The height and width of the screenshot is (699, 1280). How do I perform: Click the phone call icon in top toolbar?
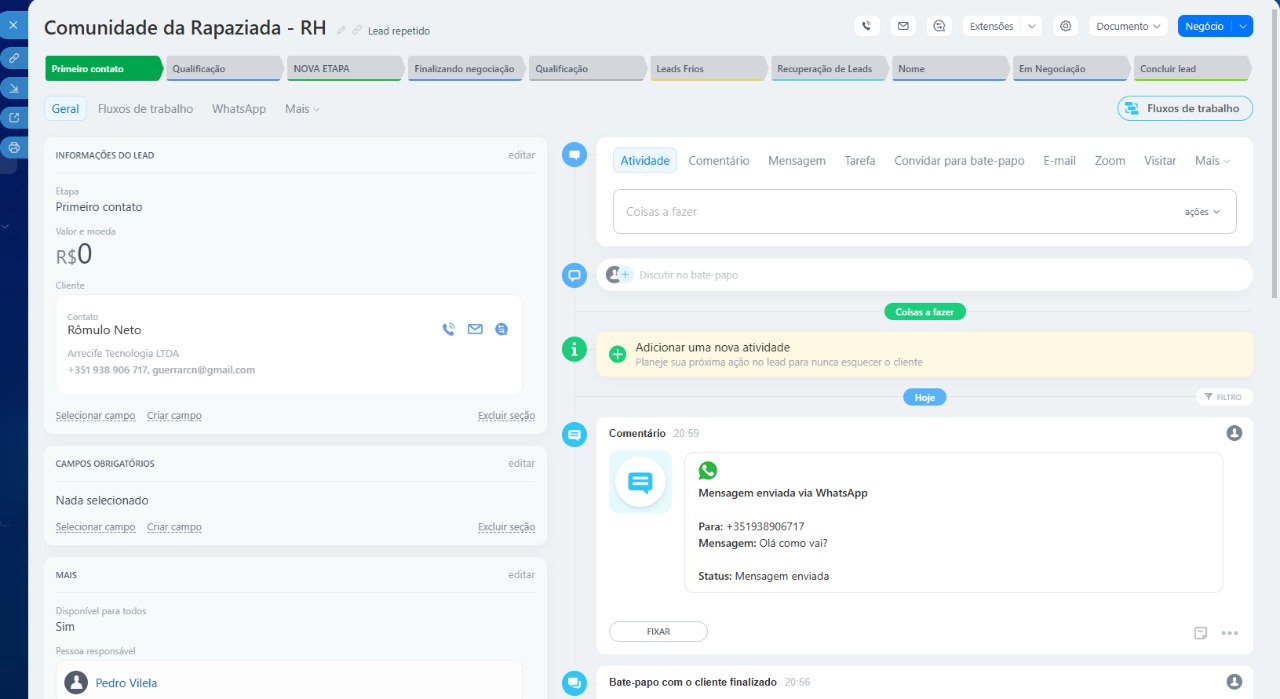(x=867, y=27)
